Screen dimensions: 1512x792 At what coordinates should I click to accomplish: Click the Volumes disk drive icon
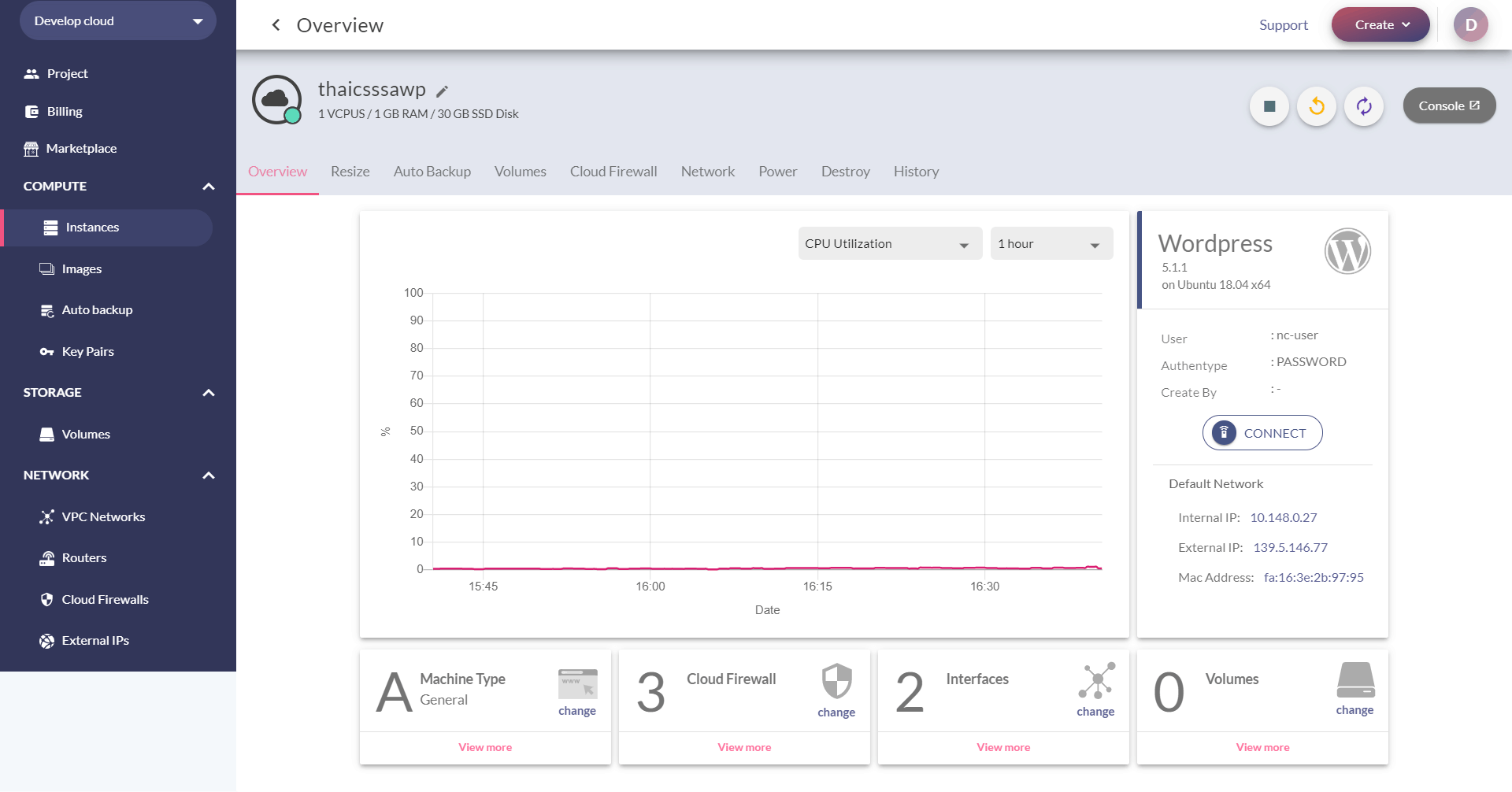1355,680
